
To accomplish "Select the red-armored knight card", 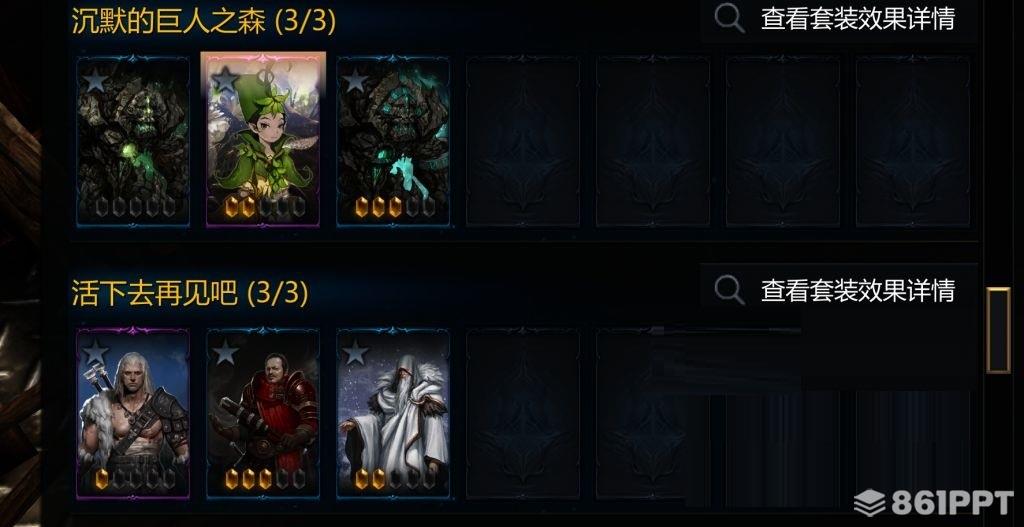I will click(x=263, y=413).
